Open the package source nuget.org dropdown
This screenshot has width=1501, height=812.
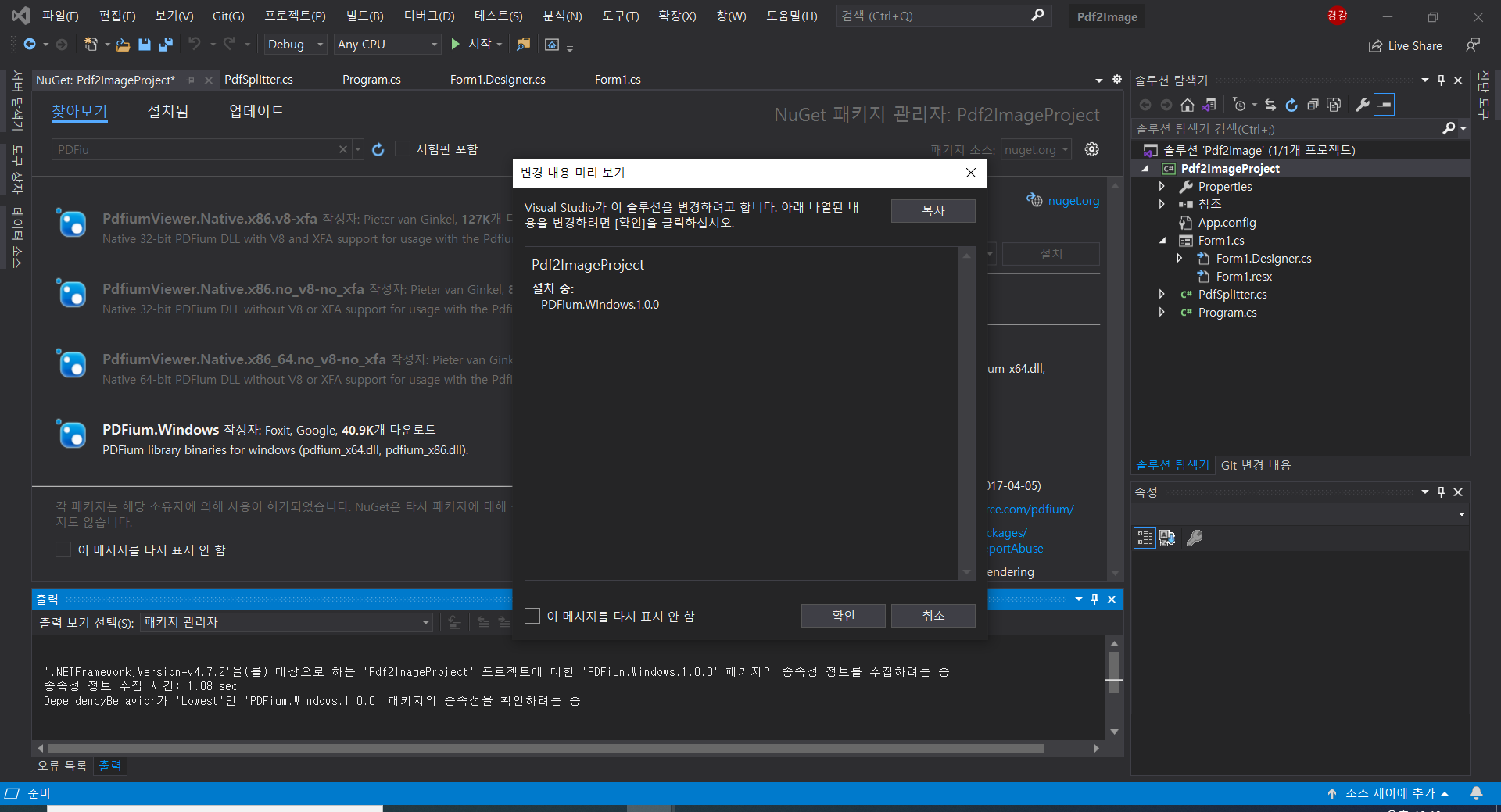(x=1037, y=149)
